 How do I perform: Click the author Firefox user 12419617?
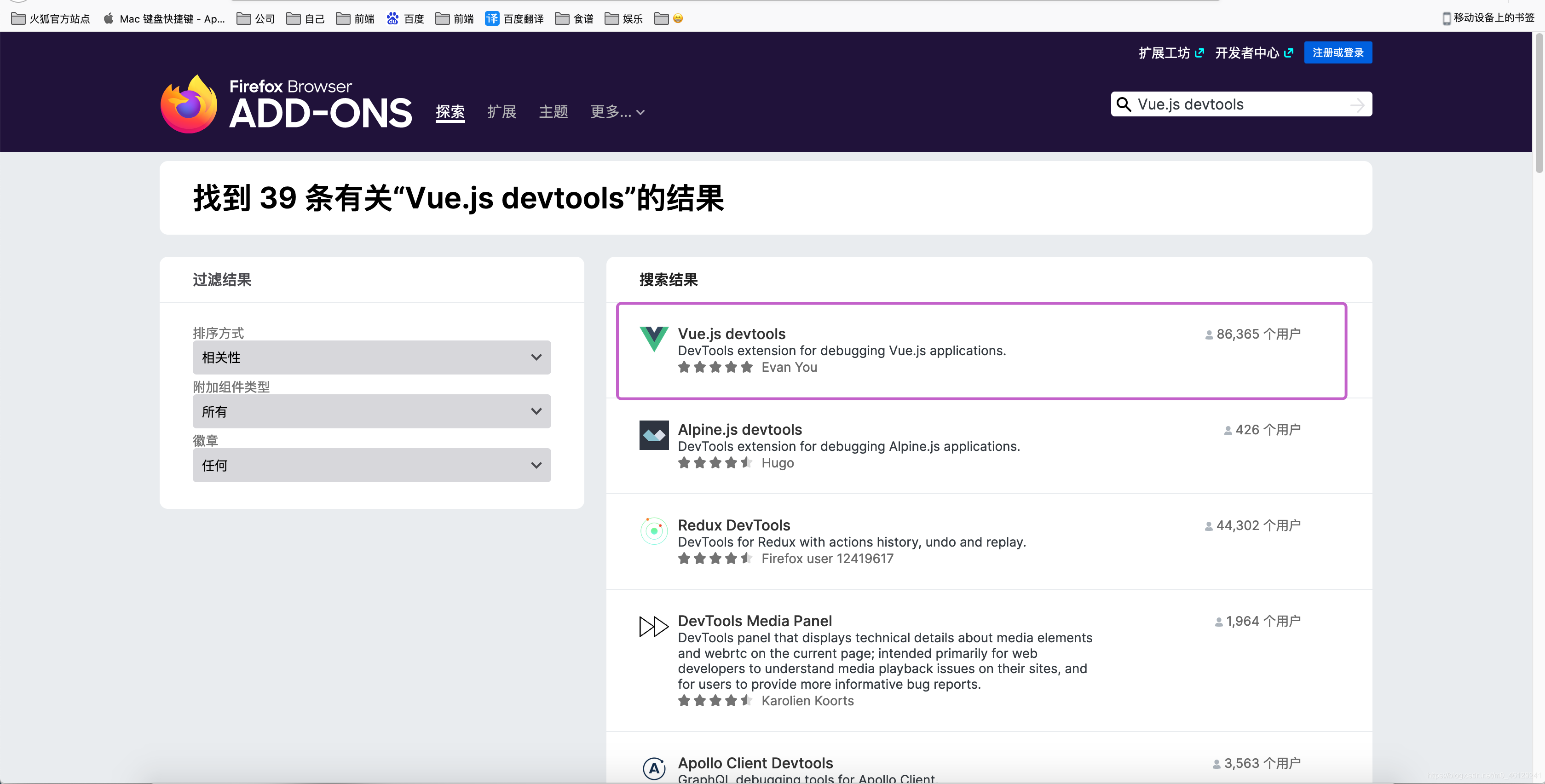(827, 559)
